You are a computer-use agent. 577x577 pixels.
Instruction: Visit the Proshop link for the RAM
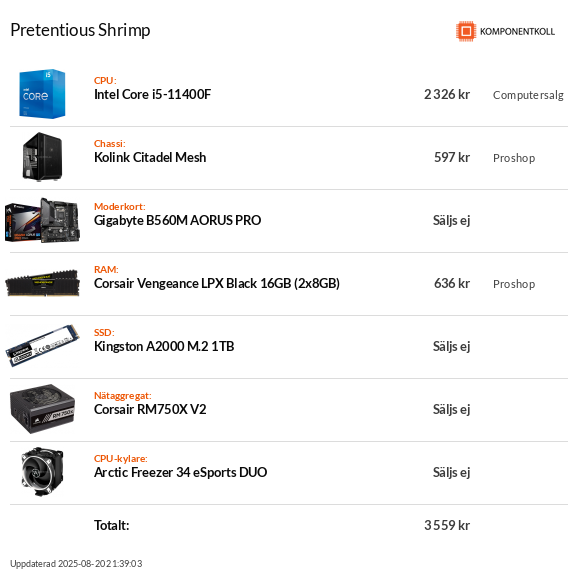[514, 284]
